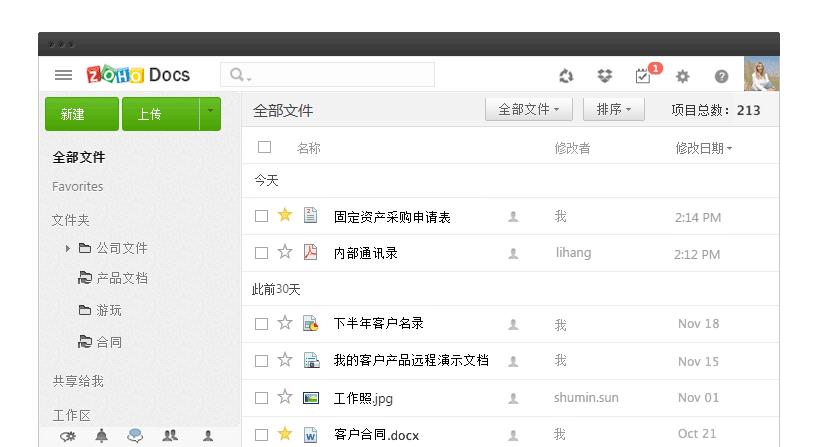Click the document icon of 固定资产采购申请表

click(x=311, y=215)
